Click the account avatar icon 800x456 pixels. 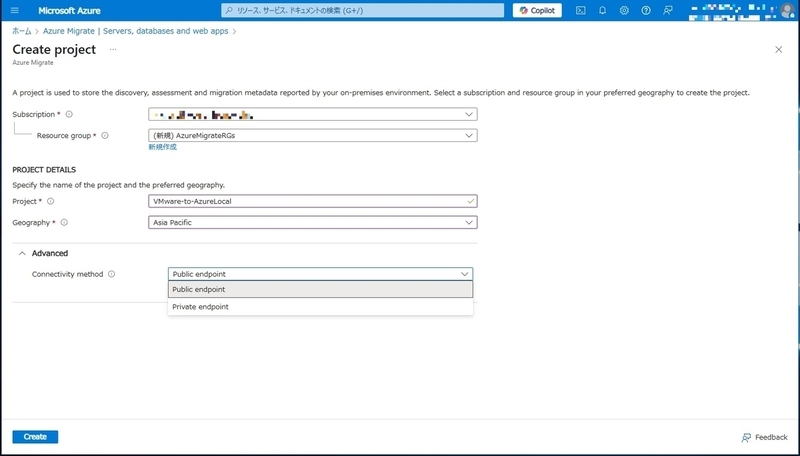(787, 10)
